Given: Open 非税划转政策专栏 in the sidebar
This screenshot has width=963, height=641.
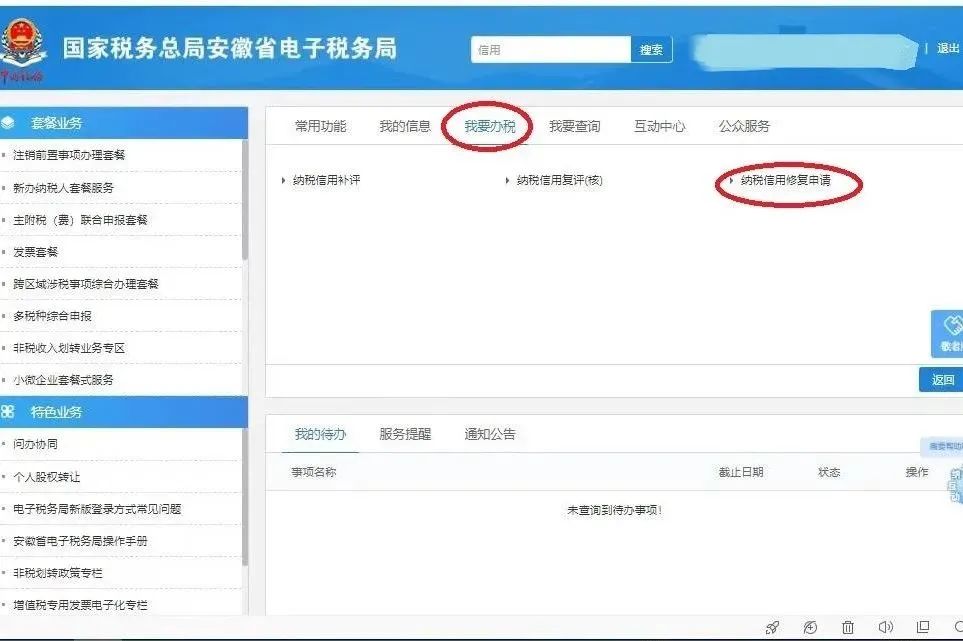Looking at the screenshot, I should pos(58,573).
